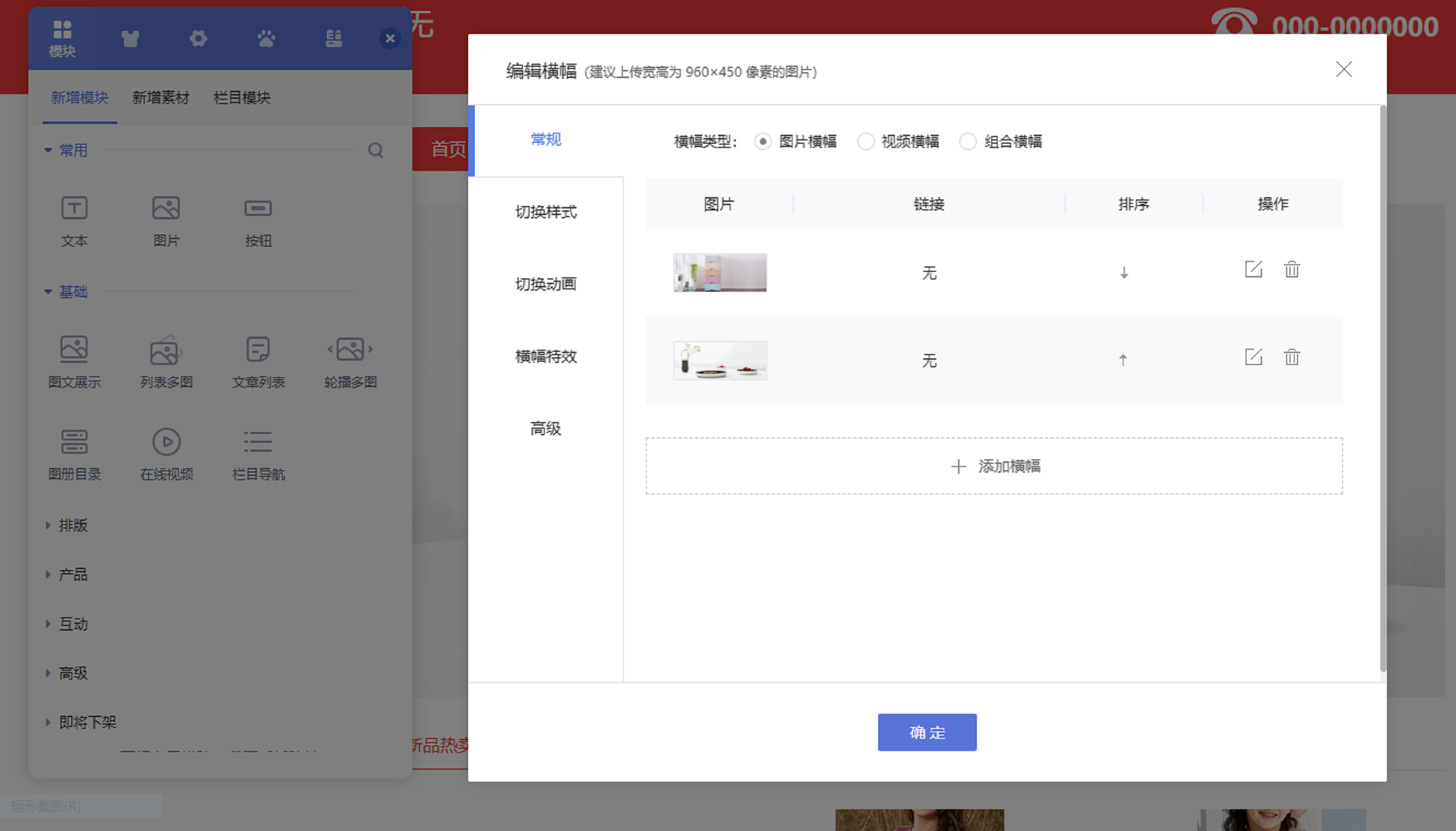
Task: Delete the second banner with trash icon
Action: click(1291, 357)
